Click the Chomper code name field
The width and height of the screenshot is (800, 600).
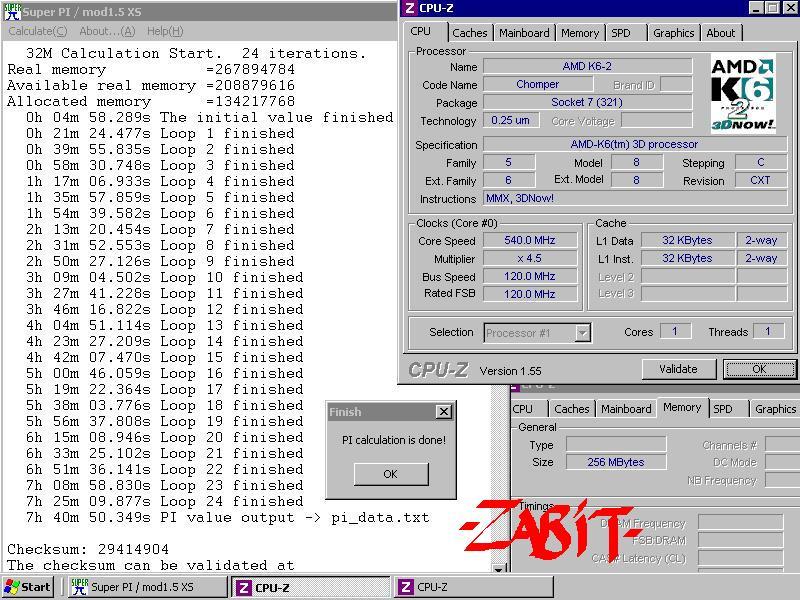(x=538, y=84)
